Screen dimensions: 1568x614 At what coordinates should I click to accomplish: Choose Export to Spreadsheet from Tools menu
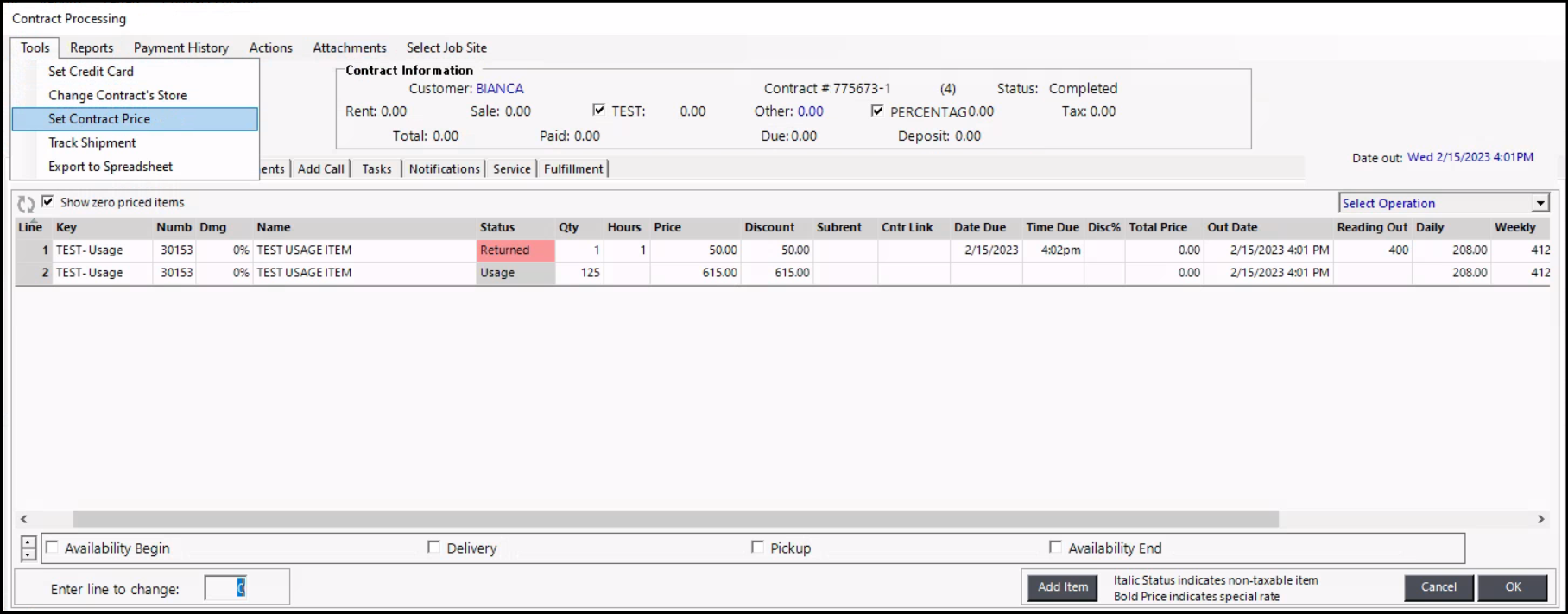(111, 167)
